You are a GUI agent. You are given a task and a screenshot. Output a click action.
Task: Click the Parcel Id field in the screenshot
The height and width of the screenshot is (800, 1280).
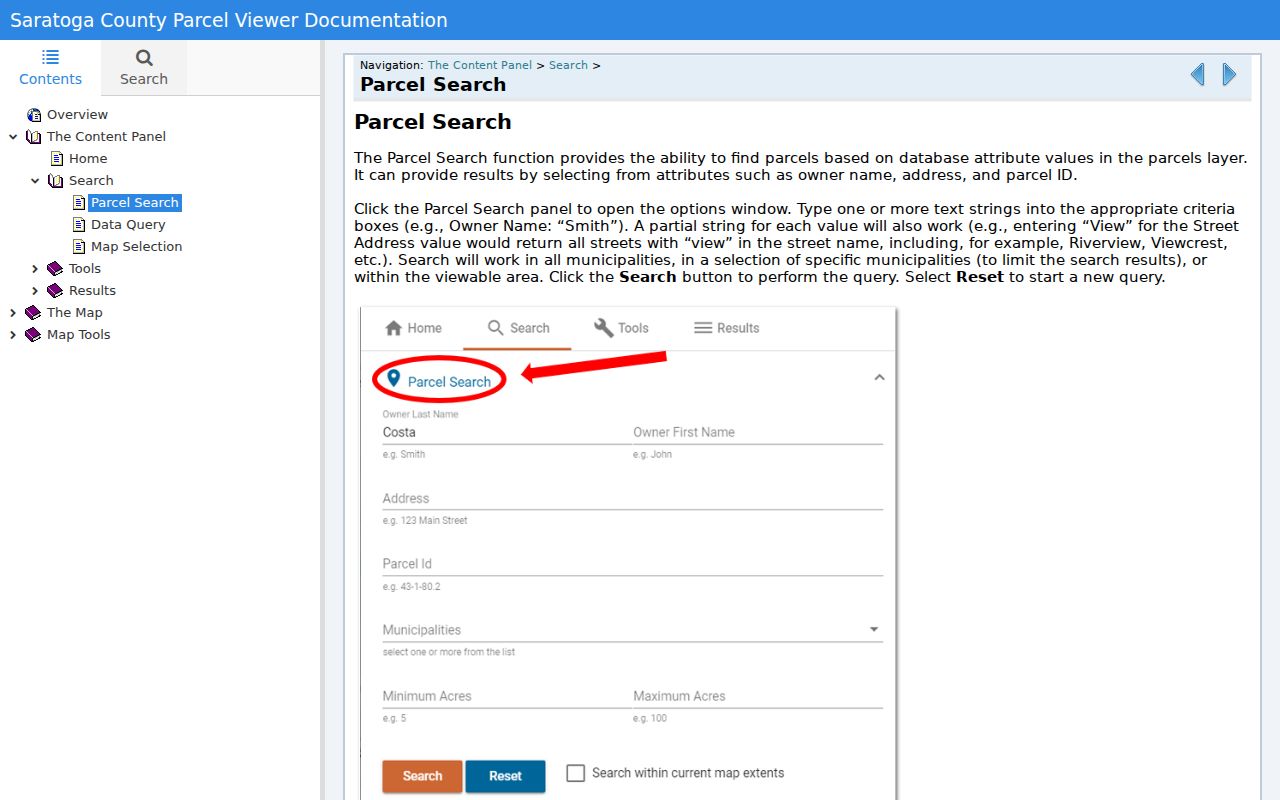(633, 564)
